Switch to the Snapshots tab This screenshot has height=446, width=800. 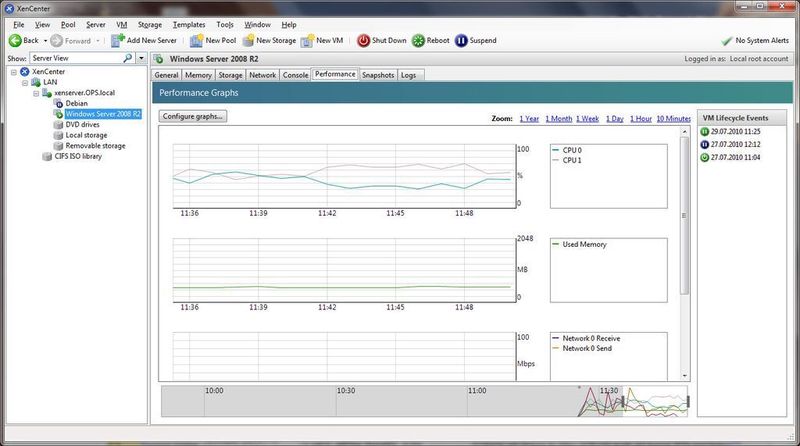[378, 75]
